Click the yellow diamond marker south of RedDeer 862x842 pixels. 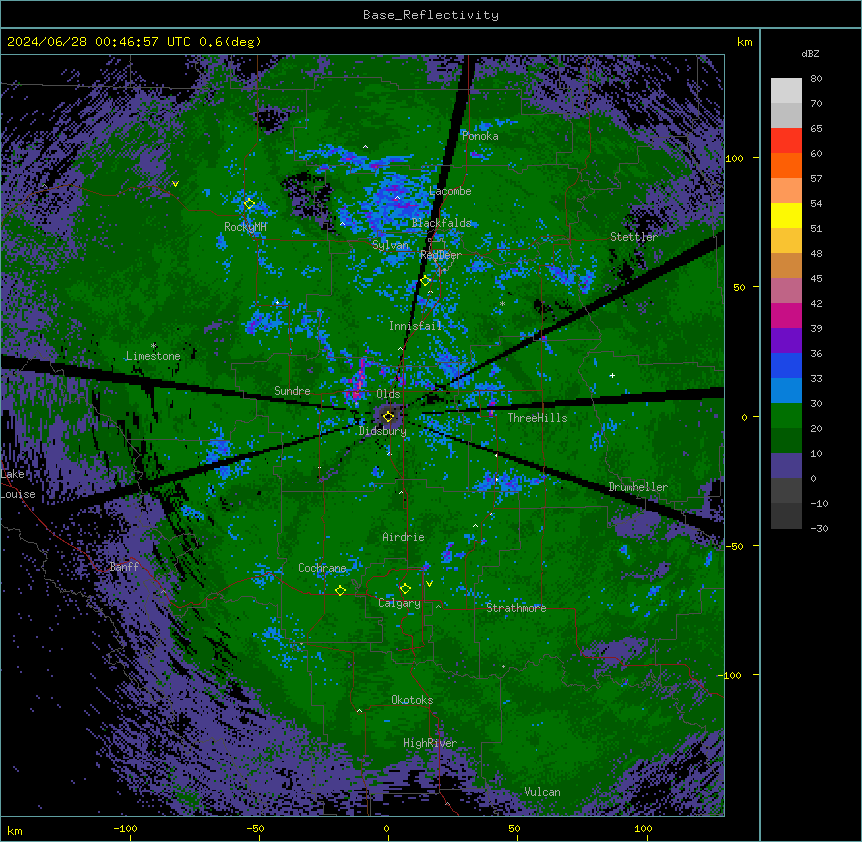click(x=425, y=281)
